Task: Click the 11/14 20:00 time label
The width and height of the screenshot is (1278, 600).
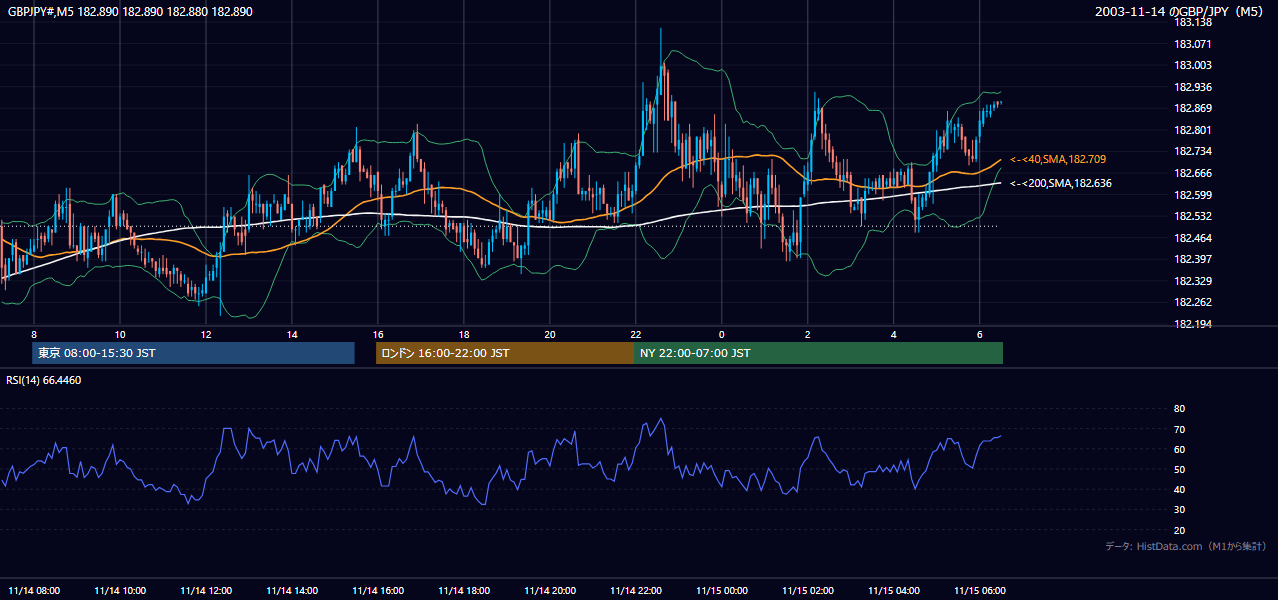Action: 550,590
